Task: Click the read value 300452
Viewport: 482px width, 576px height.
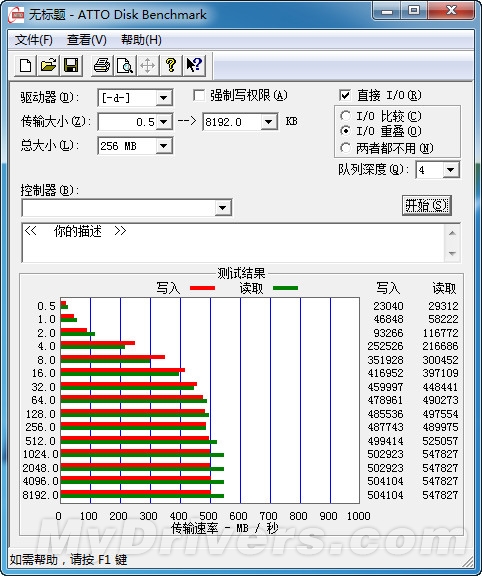Action: [x=440, y=360]
